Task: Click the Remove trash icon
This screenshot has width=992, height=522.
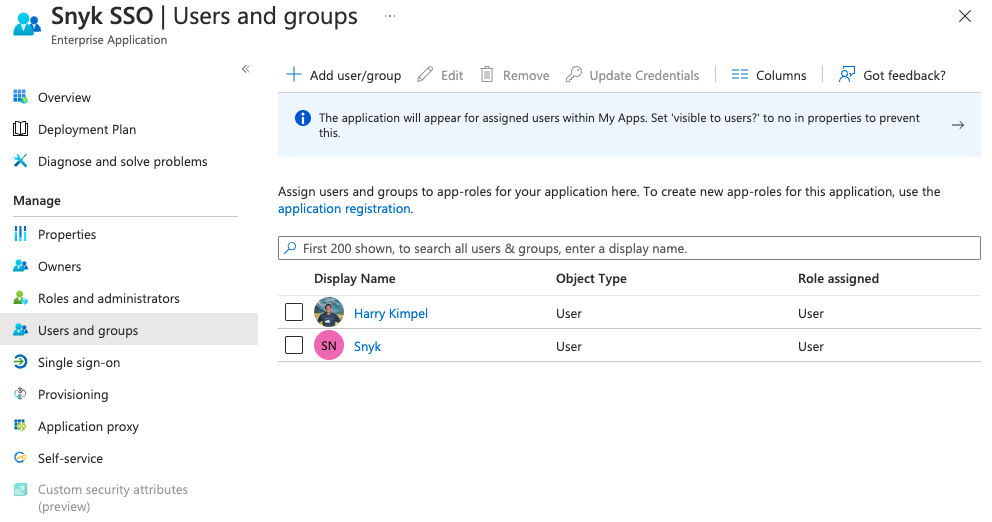Action: [x=487, y=75]
